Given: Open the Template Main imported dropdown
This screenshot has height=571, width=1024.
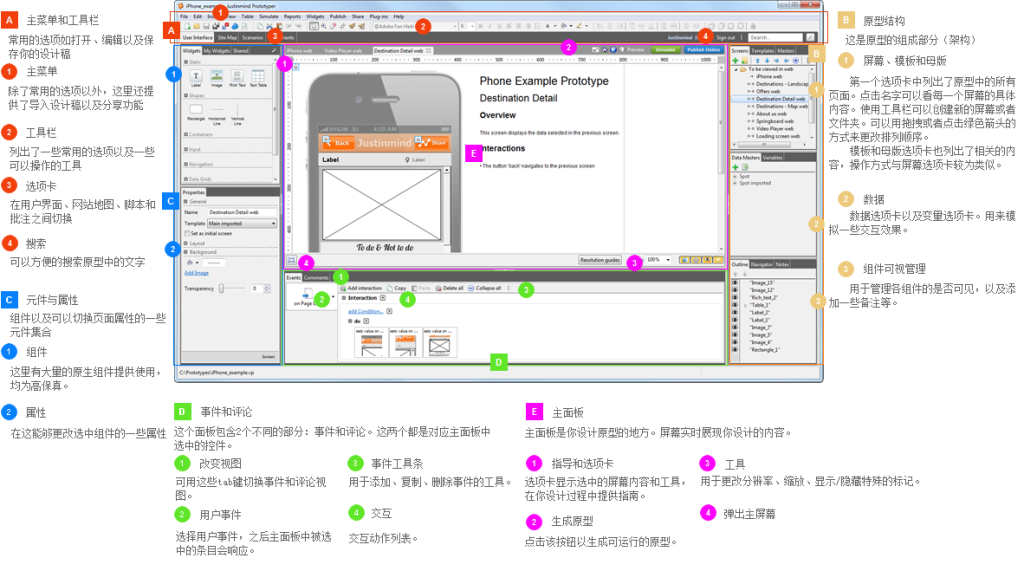Looking at the screenshot, I should [242, 223].
